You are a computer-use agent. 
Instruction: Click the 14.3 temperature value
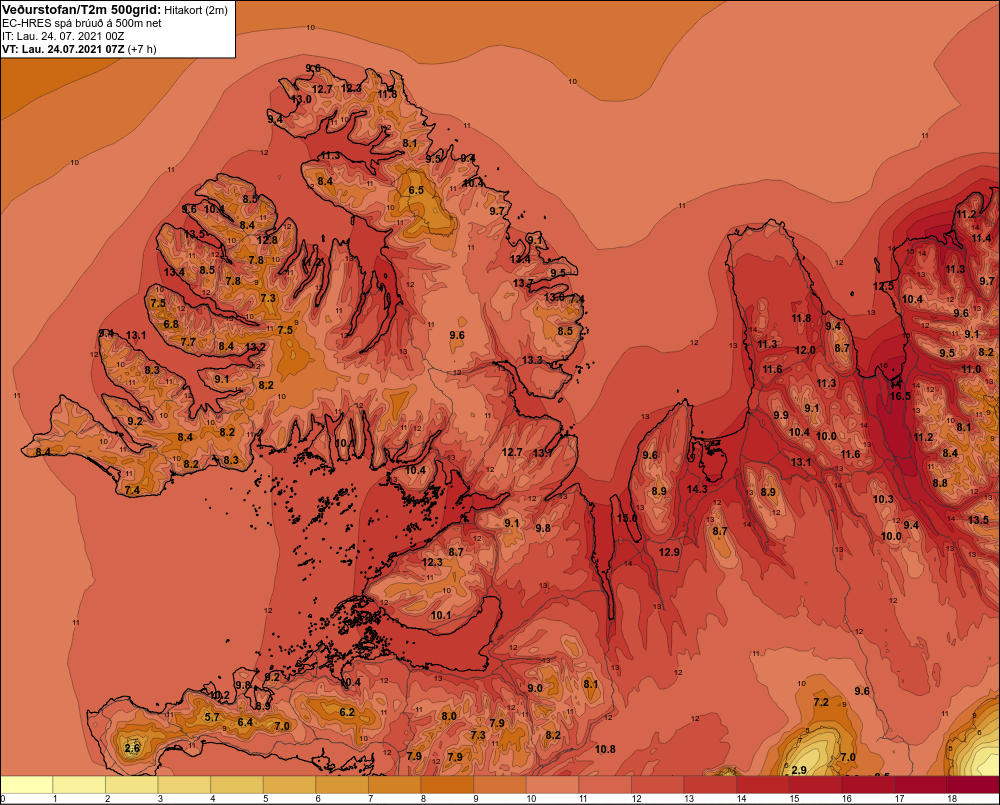pos(697,489)
